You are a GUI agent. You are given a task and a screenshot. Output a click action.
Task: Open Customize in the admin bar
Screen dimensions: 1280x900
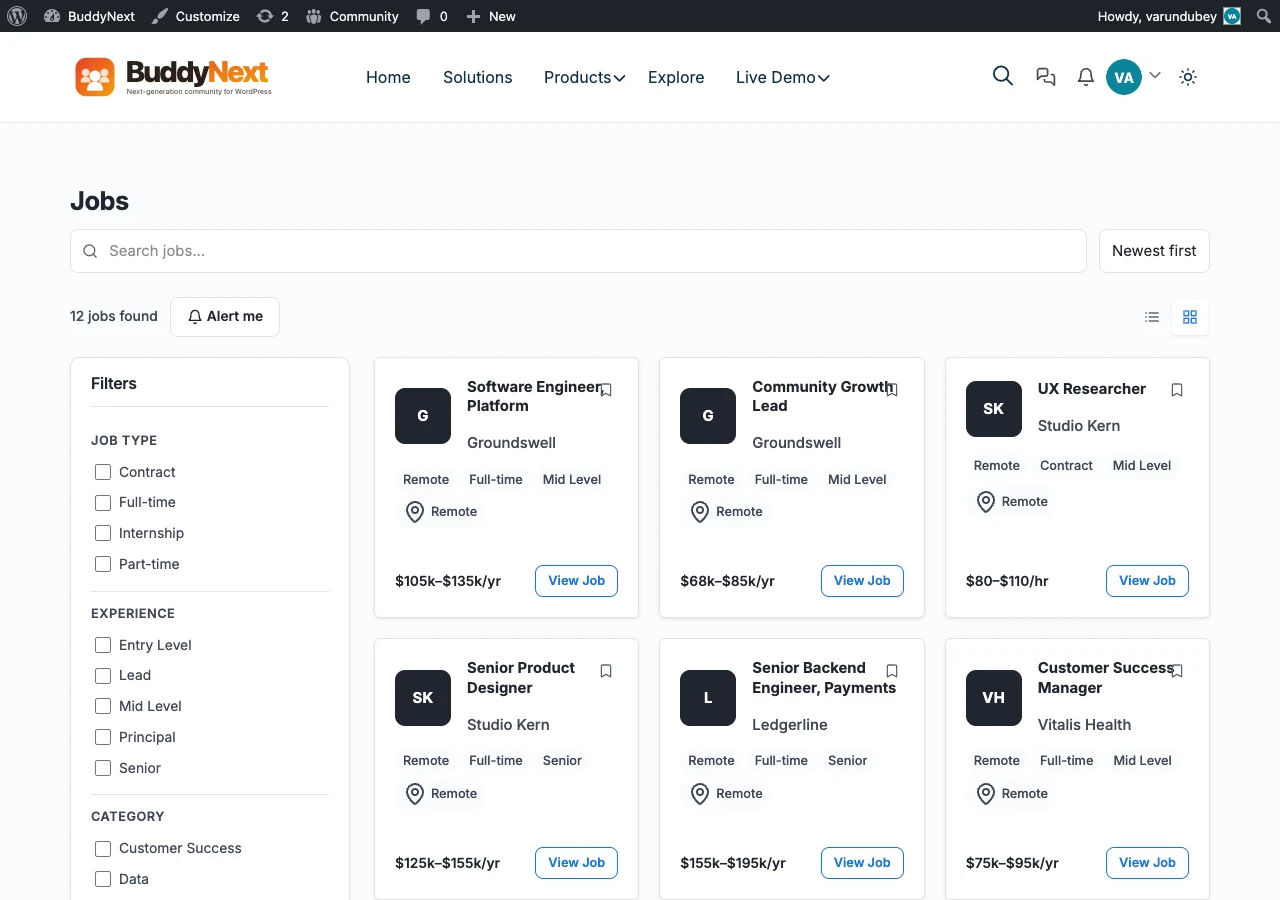196,16
